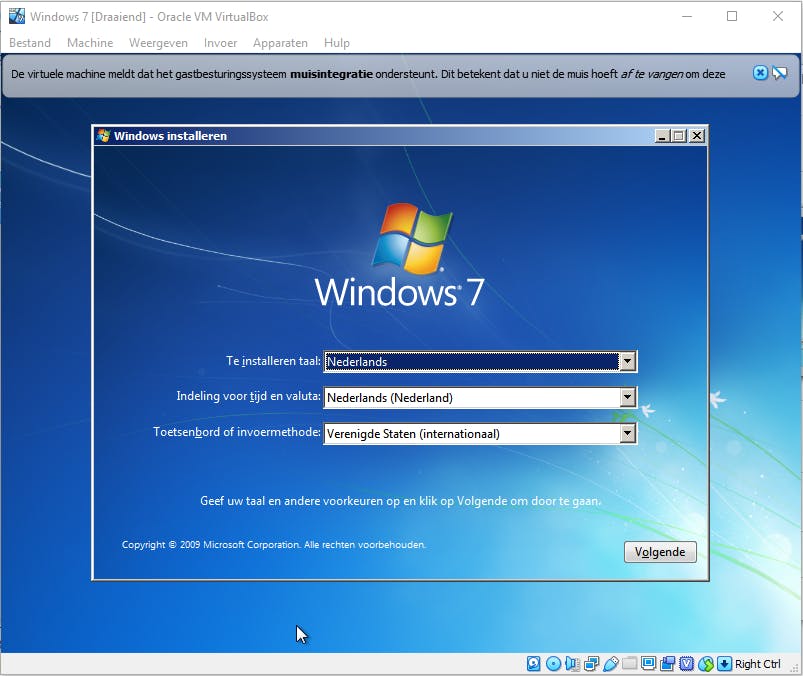This screenshot has height=676, width=803.
Task: Maximize the VirtualBox window
Action: pos(732,16)
